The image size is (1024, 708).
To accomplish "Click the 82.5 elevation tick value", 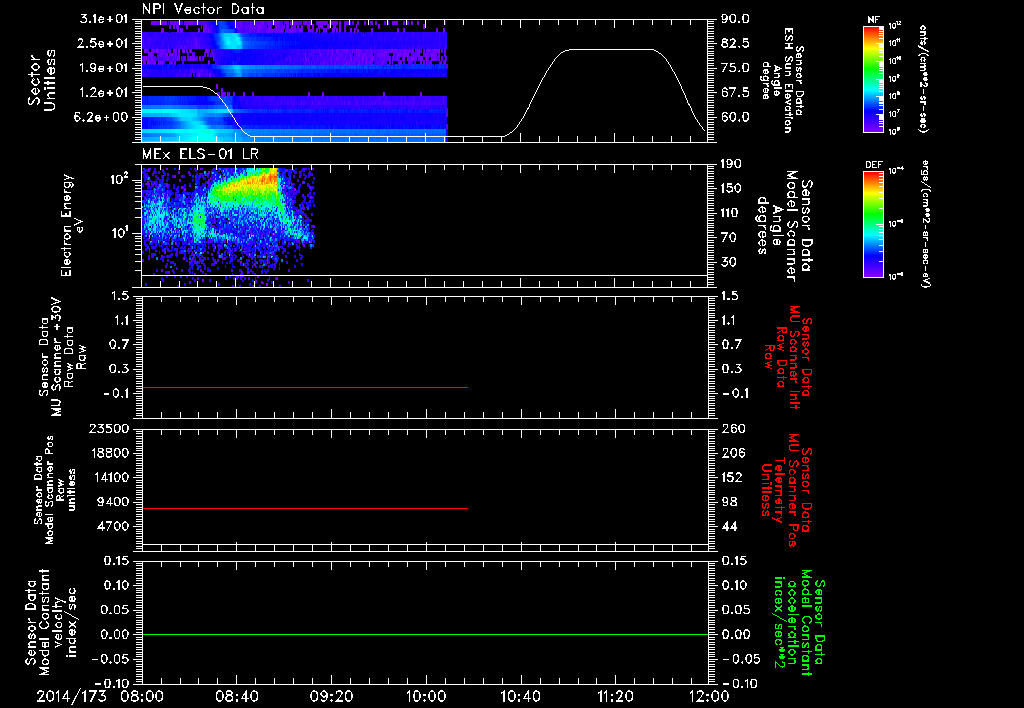I will point(736,43).
